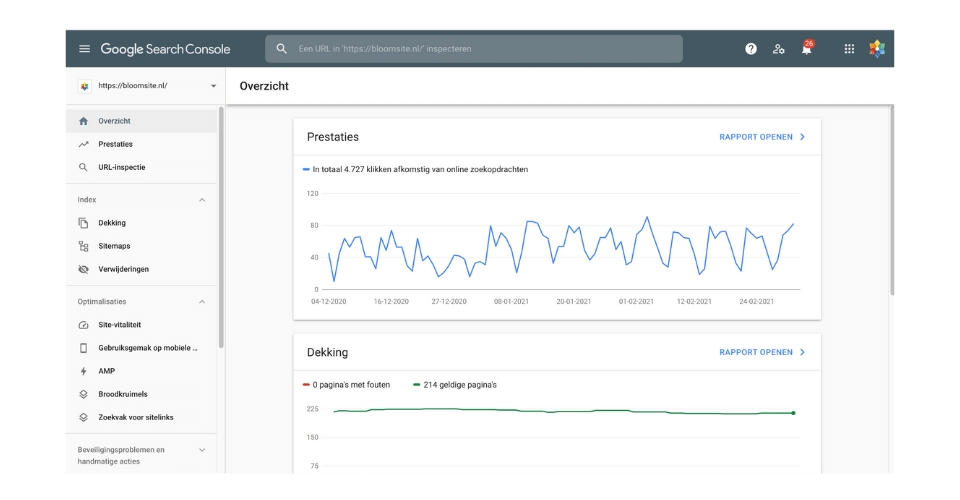Collapse the Index section
The width and height of the screenshot is (960, 500).
[202, 200]
